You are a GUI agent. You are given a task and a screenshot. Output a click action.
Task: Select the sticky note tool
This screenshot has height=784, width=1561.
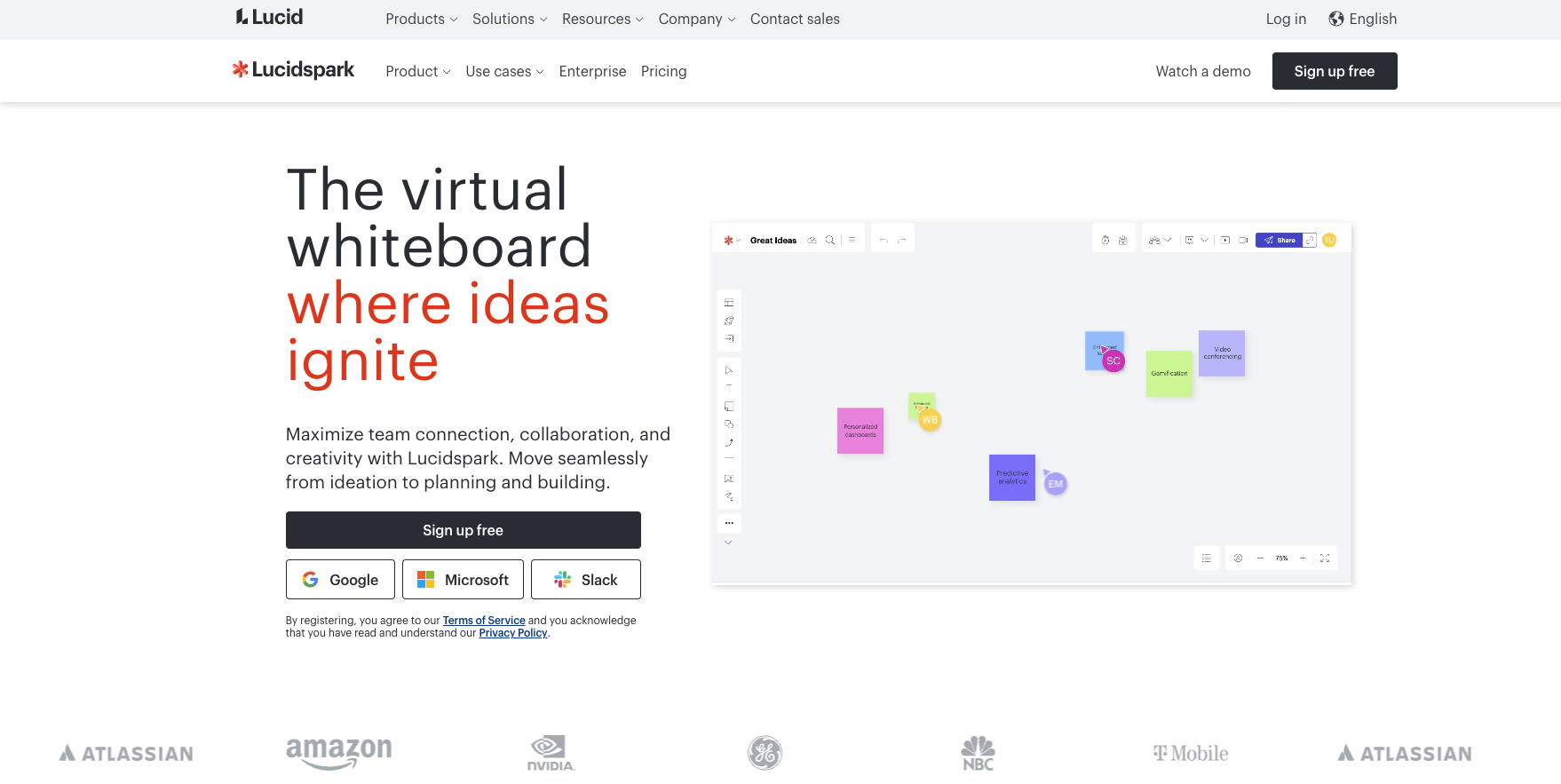coord(729,407)
